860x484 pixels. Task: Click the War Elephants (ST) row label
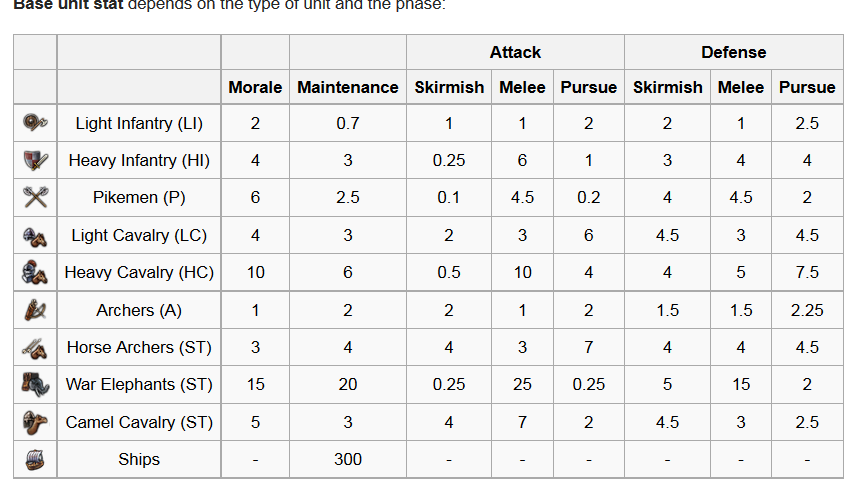point(139,385)
